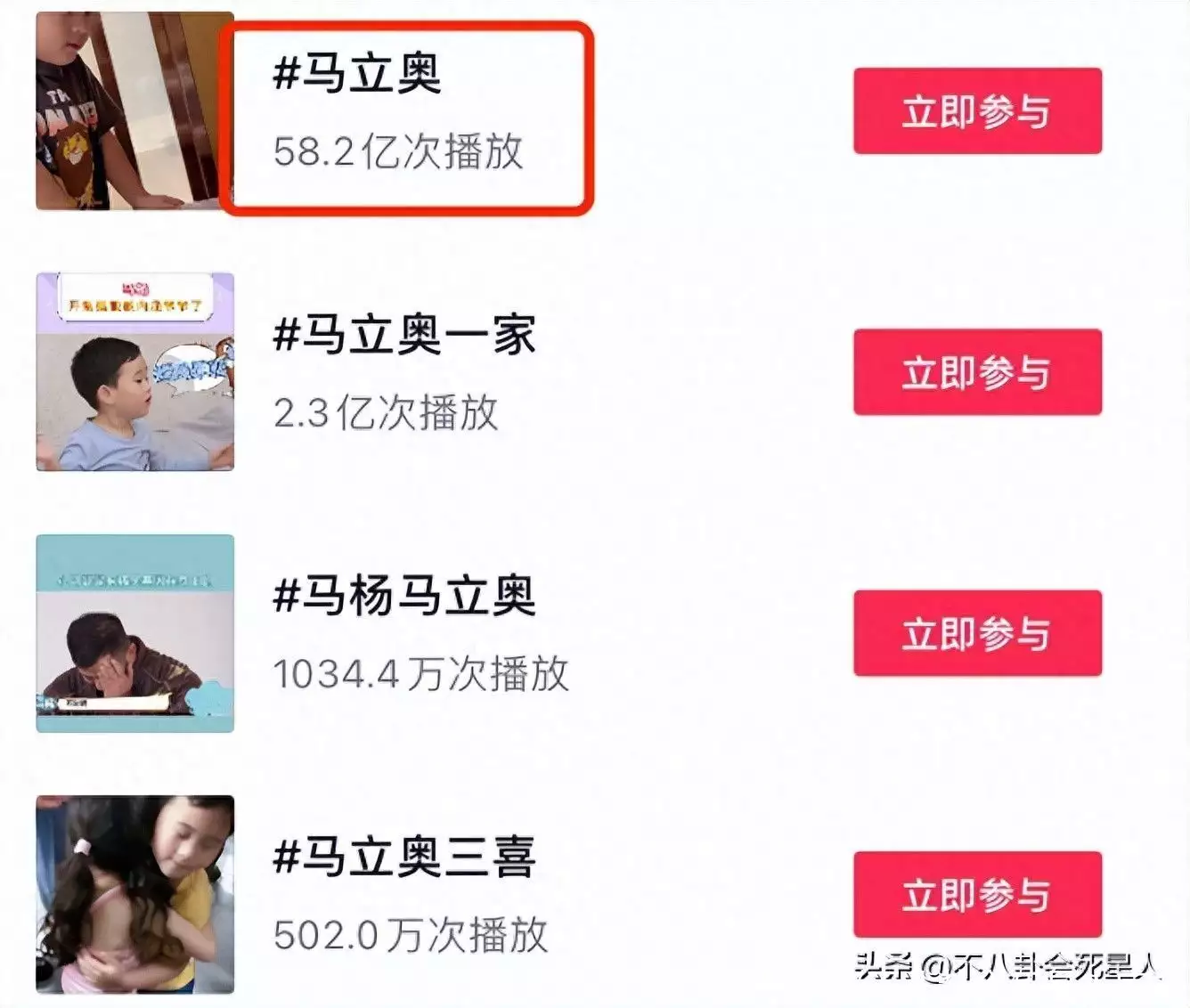Click the 2.3亿次播放 play count
The image size is (1190, 1008).
[x=386, y=412]
